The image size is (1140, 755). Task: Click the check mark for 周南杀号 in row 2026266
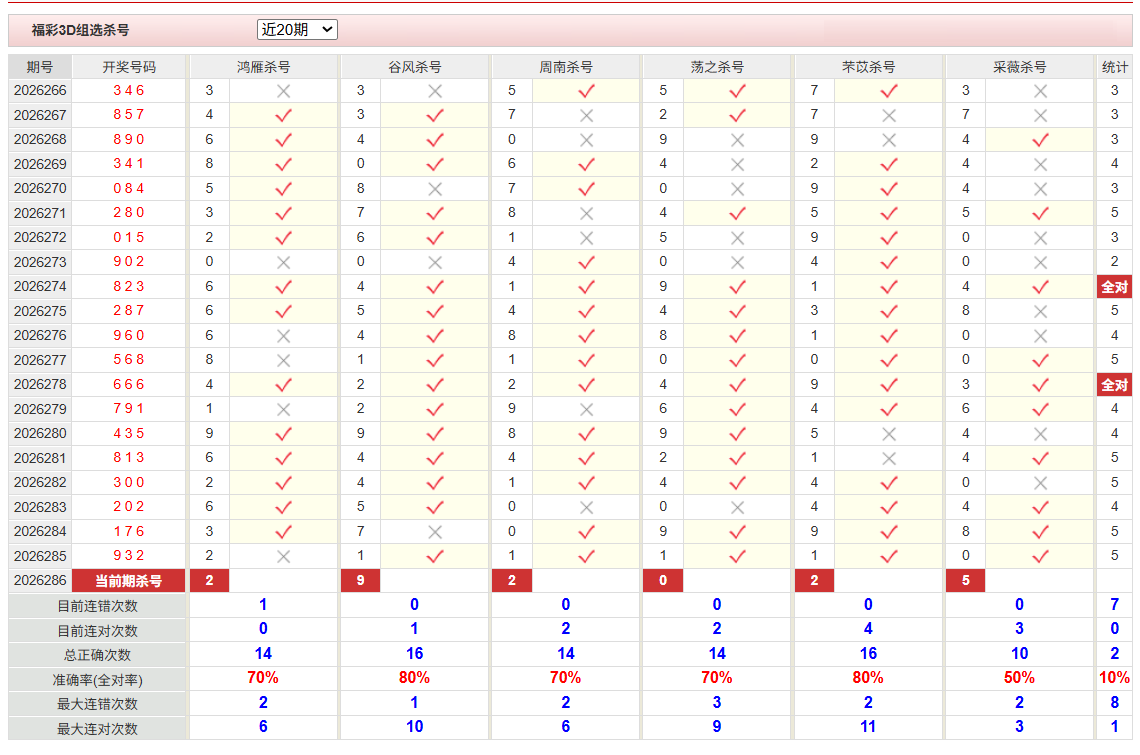pos(586,91)
